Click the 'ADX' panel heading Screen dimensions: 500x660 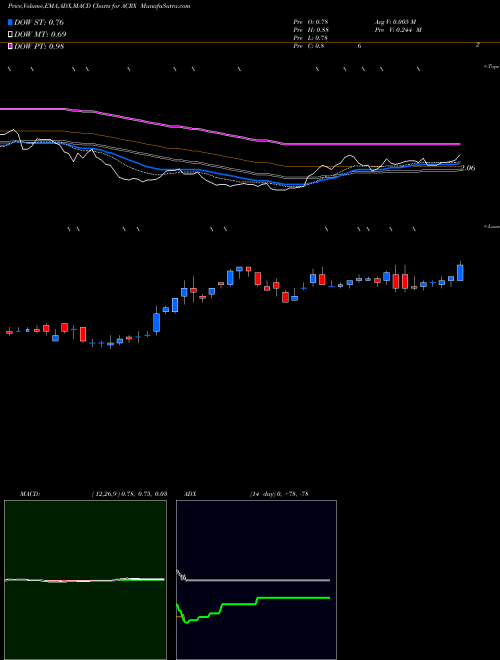[191, 494]
